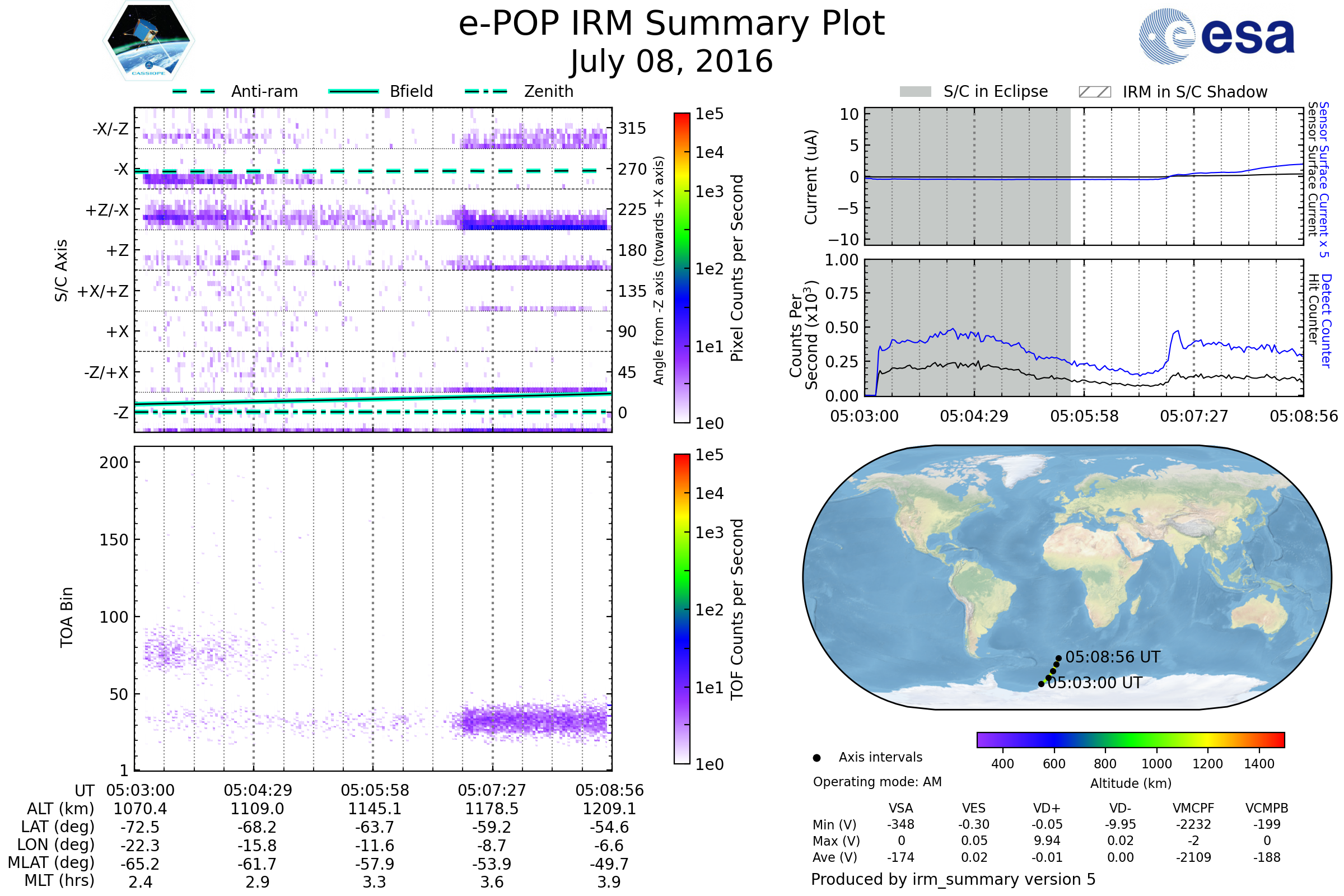Click the ESA logo

(x=1216, y=36)
